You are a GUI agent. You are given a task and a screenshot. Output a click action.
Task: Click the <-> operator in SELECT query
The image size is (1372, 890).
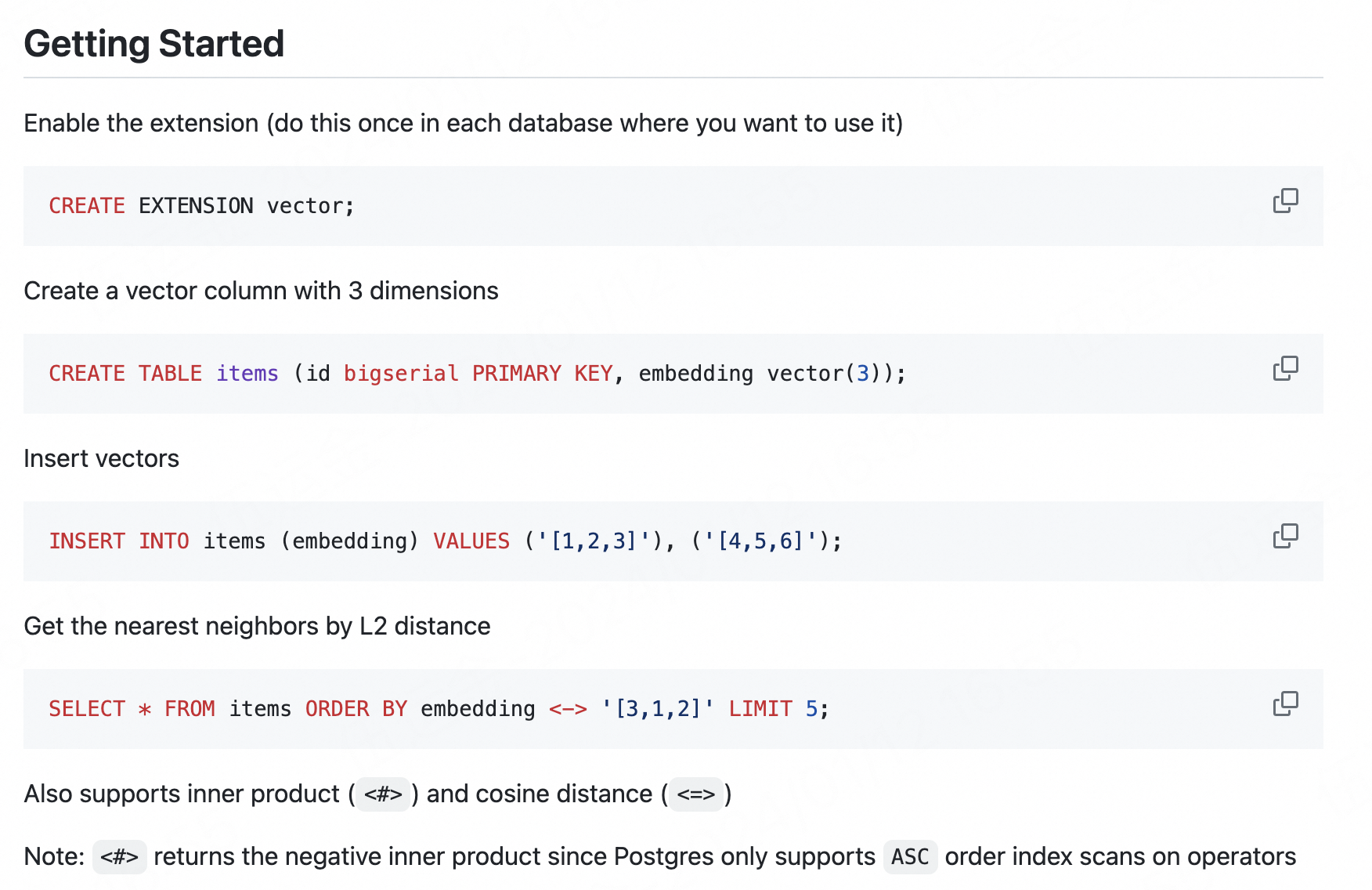click(x=568, y=709)
